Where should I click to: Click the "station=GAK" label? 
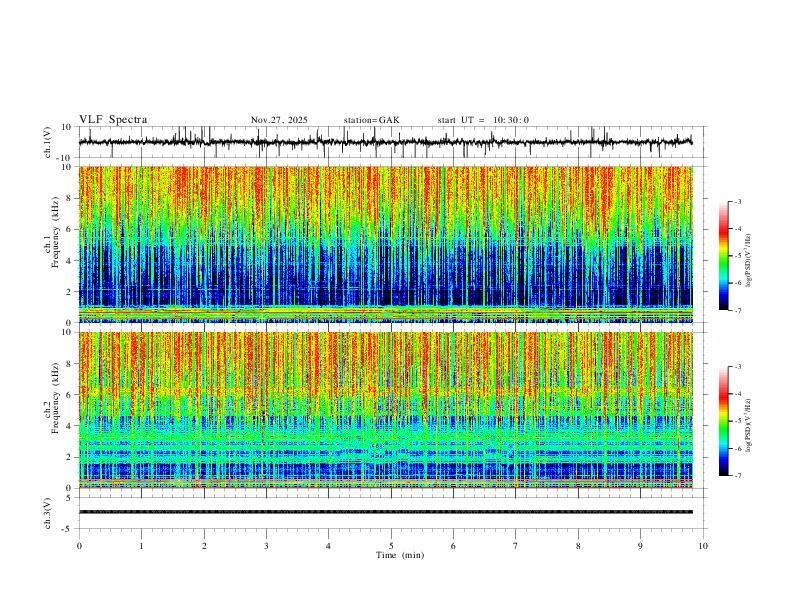coord(372,120)
